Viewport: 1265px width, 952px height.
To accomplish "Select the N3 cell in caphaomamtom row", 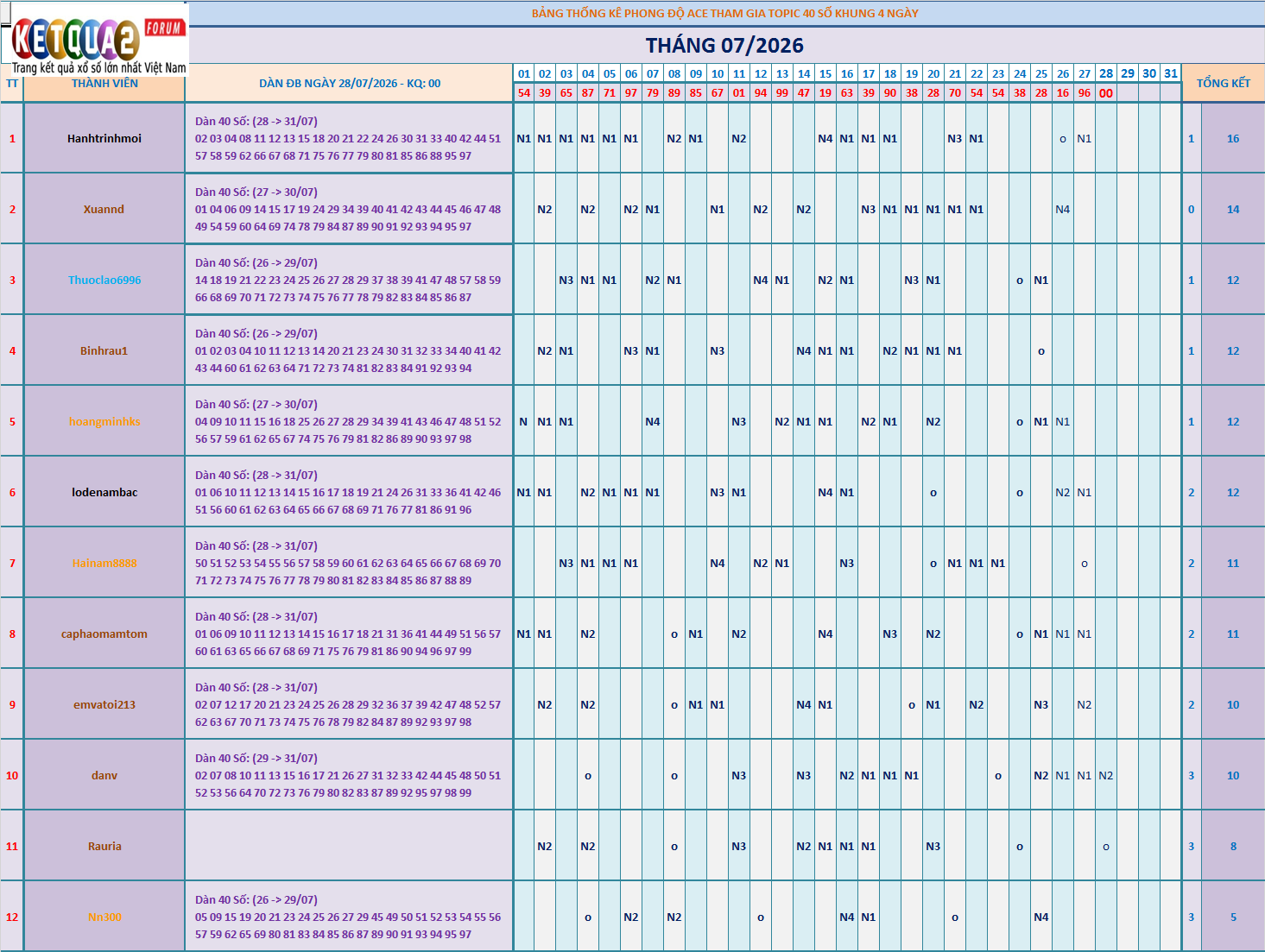I will pyautogui.click(x=890, y=634).
